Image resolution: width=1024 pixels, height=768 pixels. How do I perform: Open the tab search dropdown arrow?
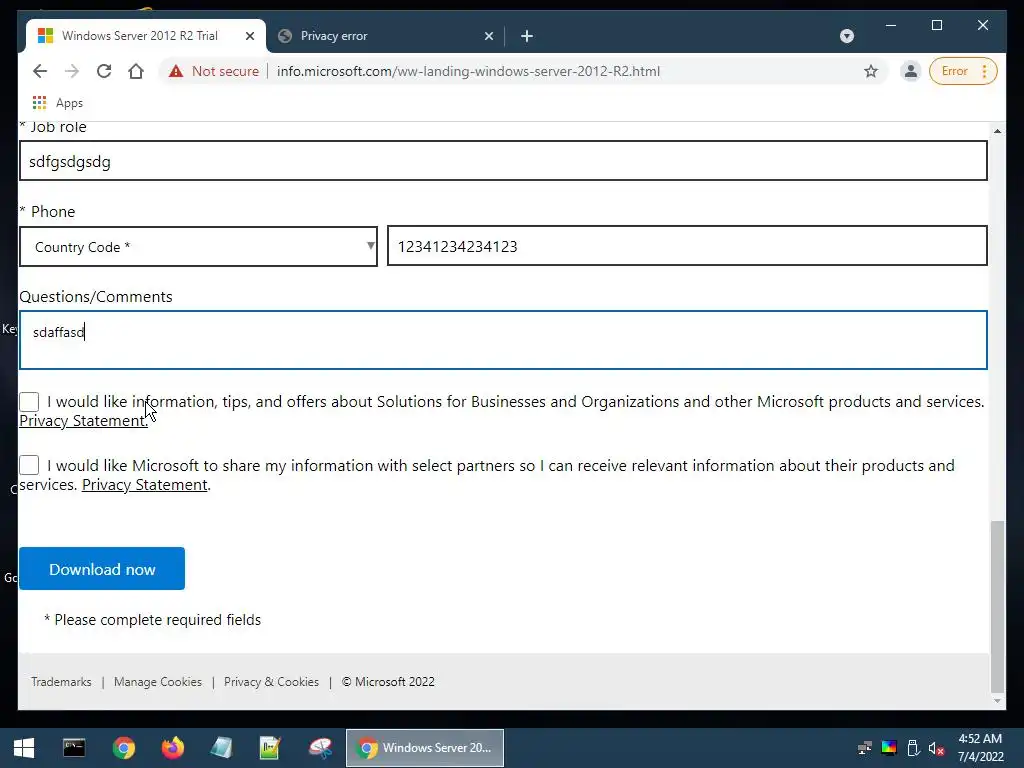[846, 36]
